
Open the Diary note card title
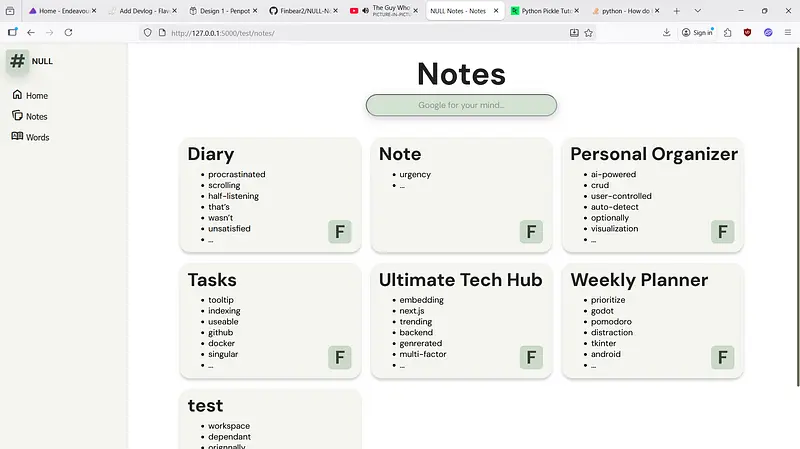click(211, 154)
